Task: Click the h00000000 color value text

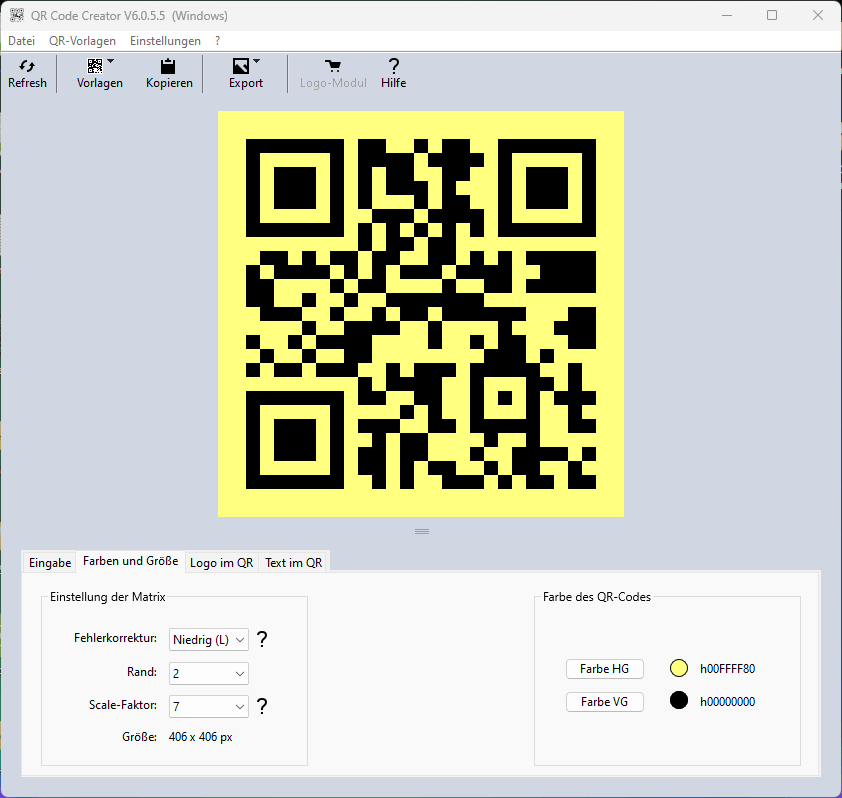Action: (728, 701)
